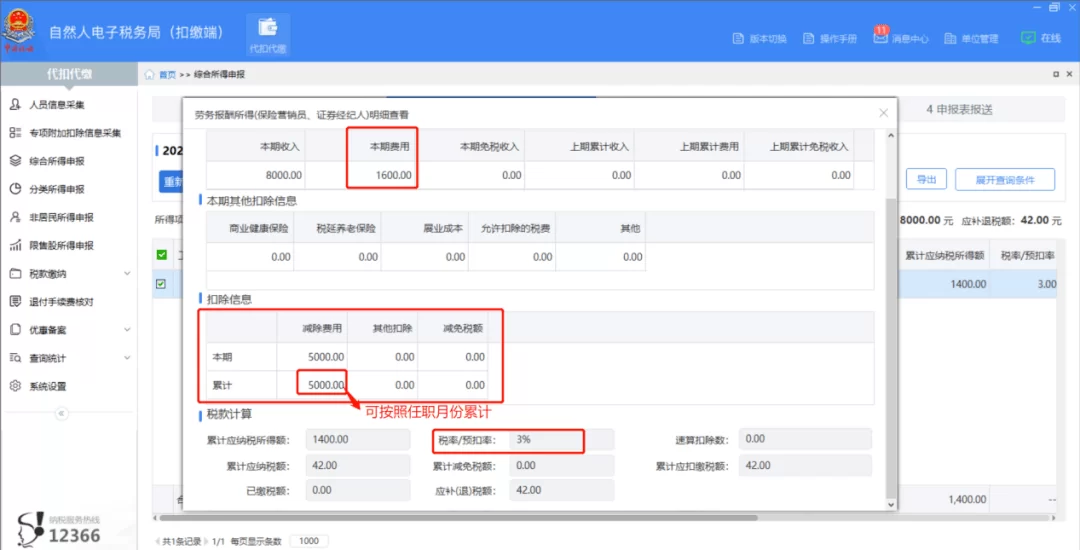
Task: Collapse the left sidebar with double-arrow icon
Action: (x=61, y=413)
